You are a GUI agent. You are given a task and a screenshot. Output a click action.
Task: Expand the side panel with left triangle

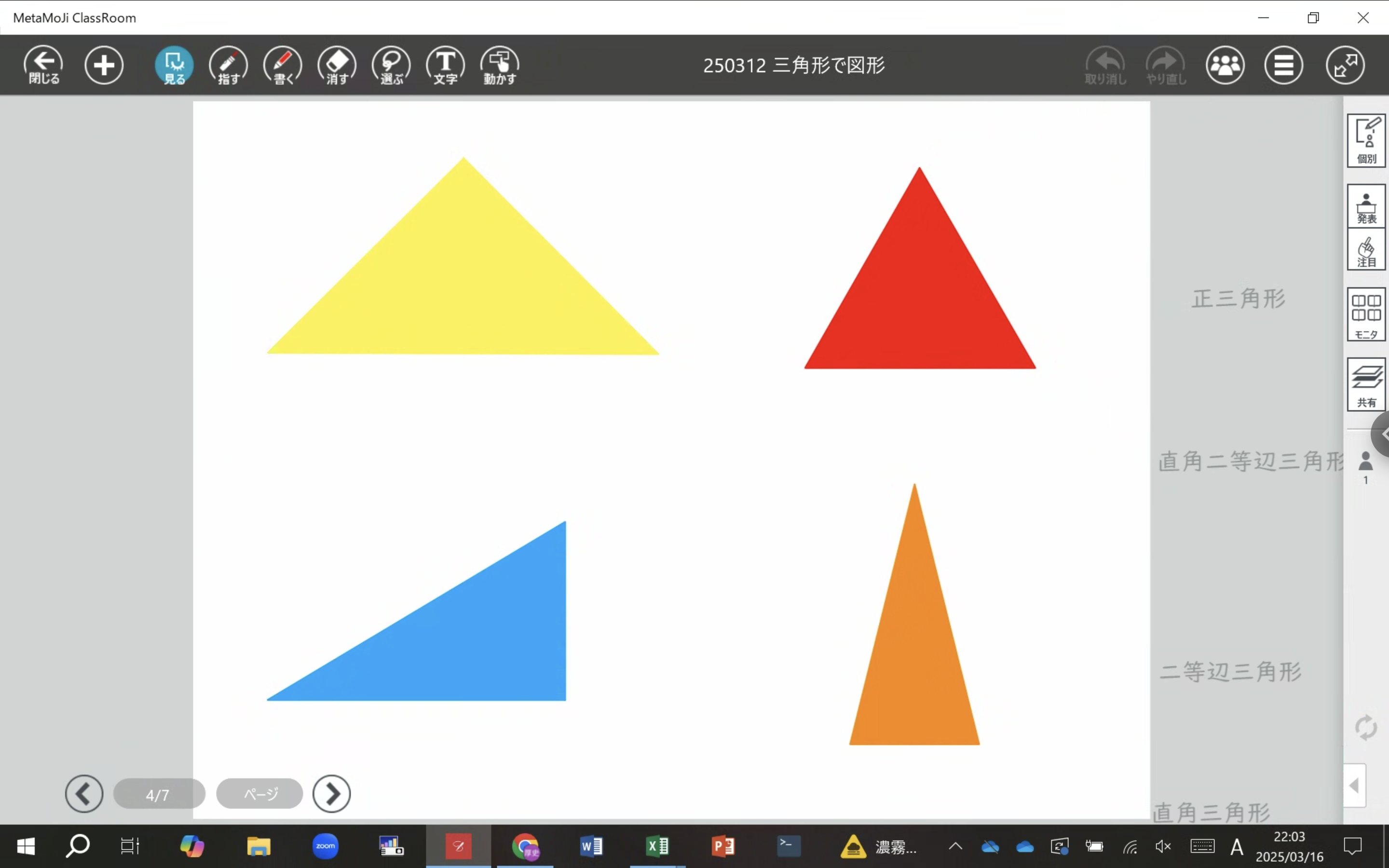click(1355, 786)
